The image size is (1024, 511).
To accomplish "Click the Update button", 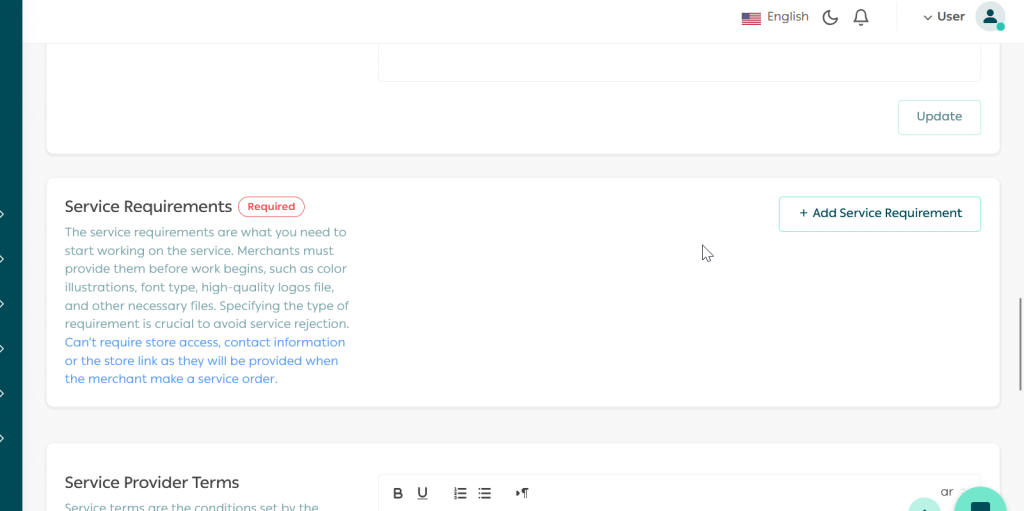I will (x=939, y=117).
